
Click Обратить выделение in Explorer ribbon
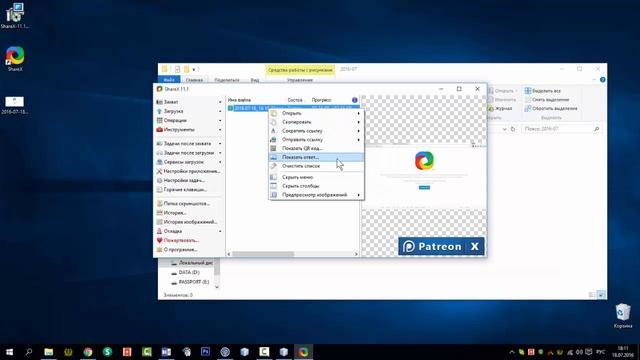551,109
